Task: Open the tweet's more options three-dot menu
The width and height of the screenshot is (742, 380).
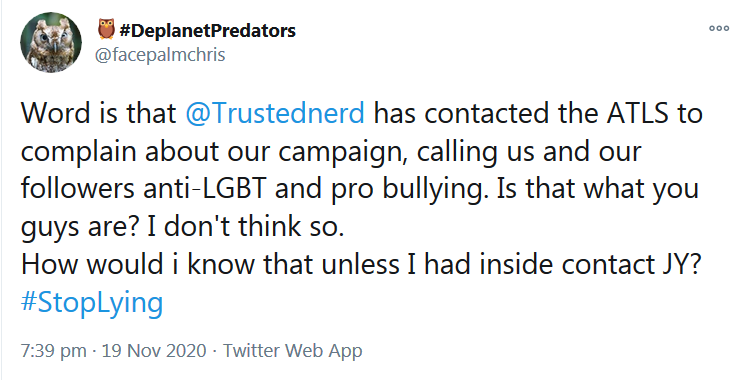Action: (718, 28)
